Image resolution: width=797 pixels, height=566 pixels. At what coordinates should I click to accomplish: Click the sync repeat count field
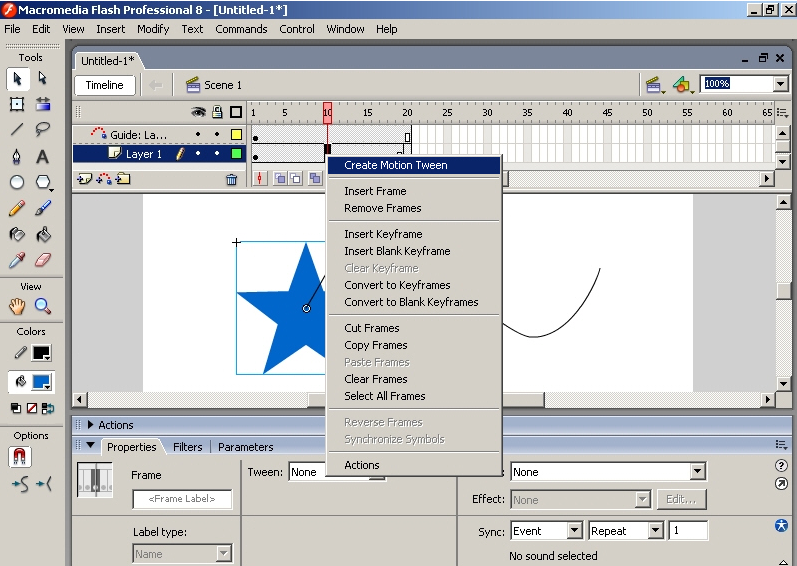click(x=688, y=530)
